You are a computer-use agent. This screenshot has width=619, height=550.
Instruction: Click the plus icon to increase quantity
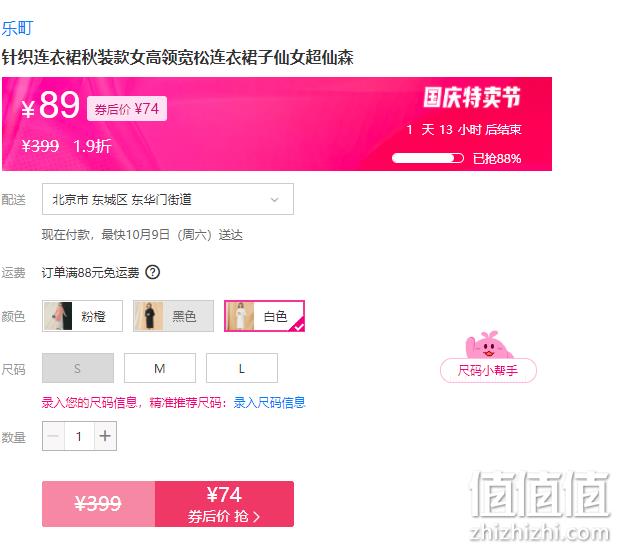pyautogui.click(x=105, y=436)
